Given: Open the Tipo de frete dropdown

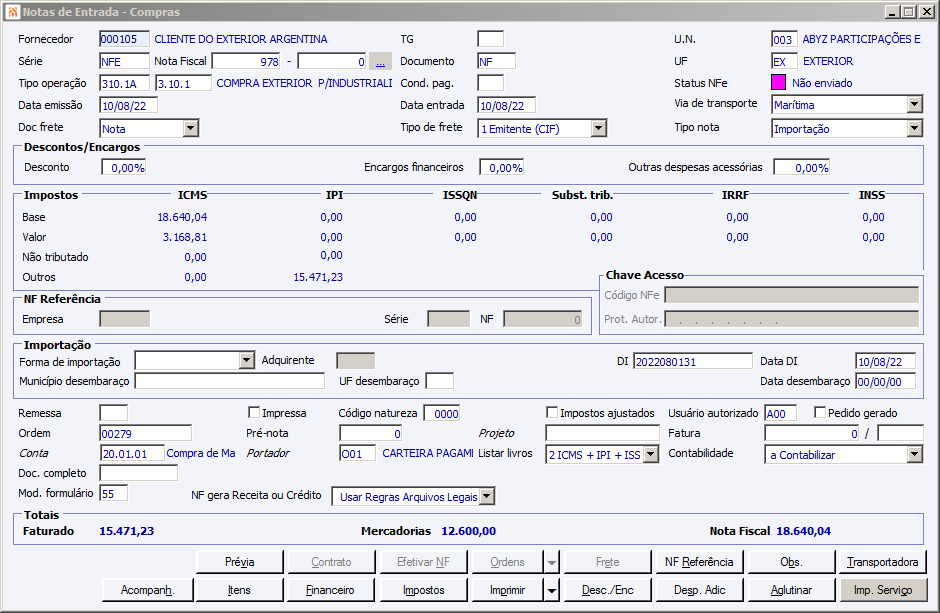Looking at the screenshot, I should [x=598, y=128].
